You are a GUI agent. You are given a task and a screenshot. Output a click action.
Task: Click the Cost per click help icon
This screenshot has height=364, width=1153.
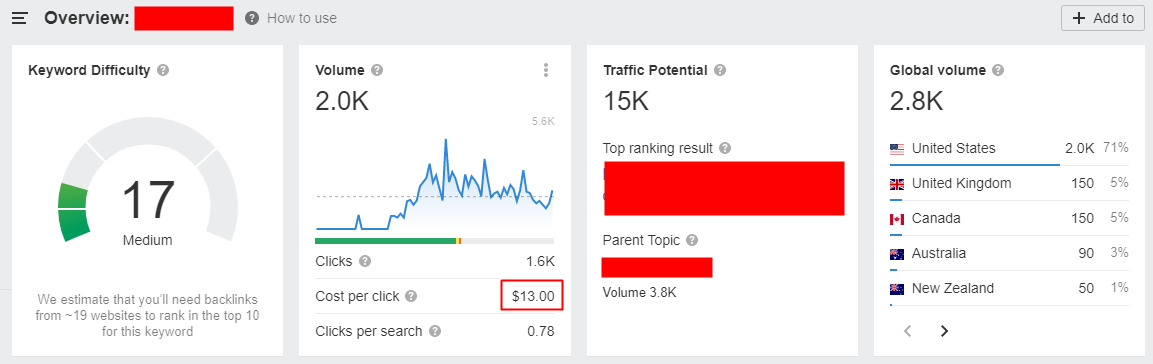(x=411, y=296)
